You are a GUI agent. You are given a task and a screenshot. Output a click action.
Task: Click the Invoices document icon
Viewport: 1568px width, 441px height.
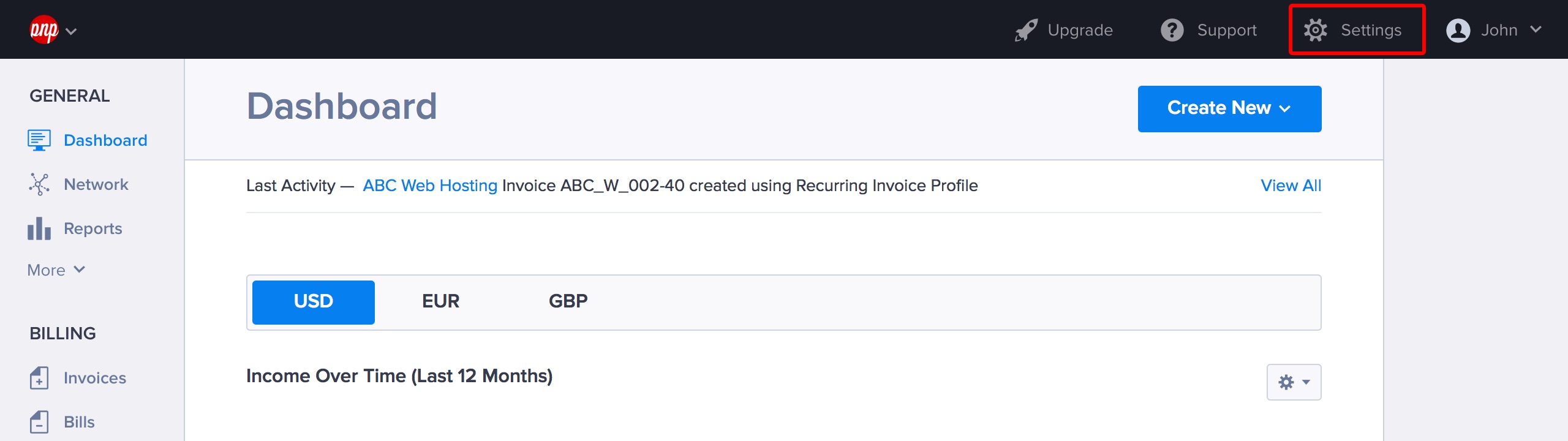point(39,378)
